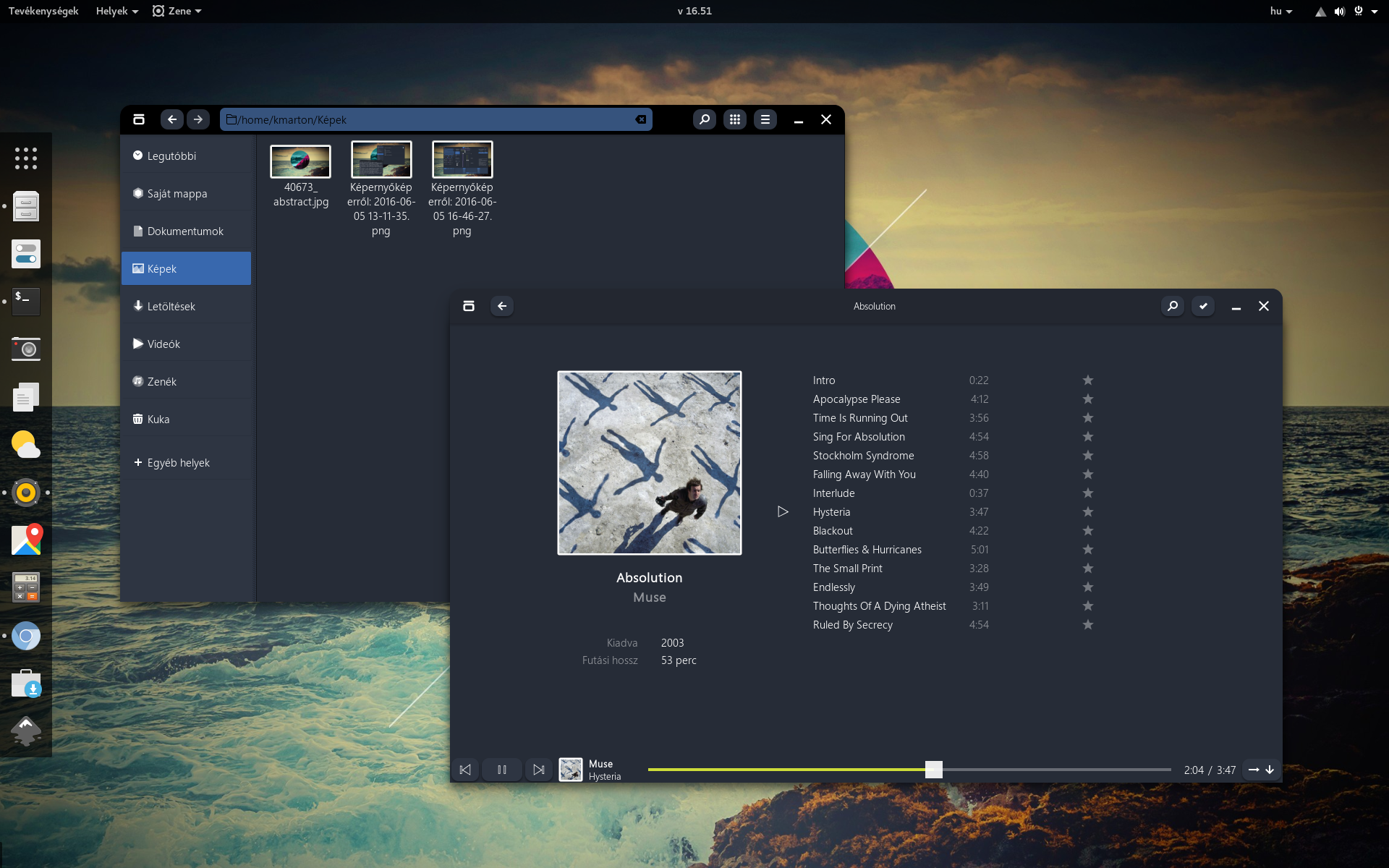
Task: Open search in file manager
Action: [x=705, y=119]
